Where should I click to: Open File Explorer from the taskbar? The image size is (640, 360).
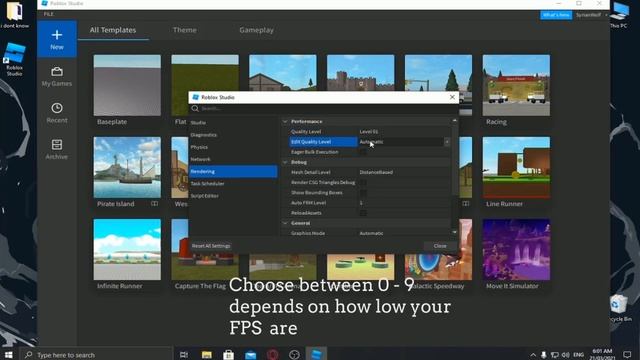tap(207, 355)
